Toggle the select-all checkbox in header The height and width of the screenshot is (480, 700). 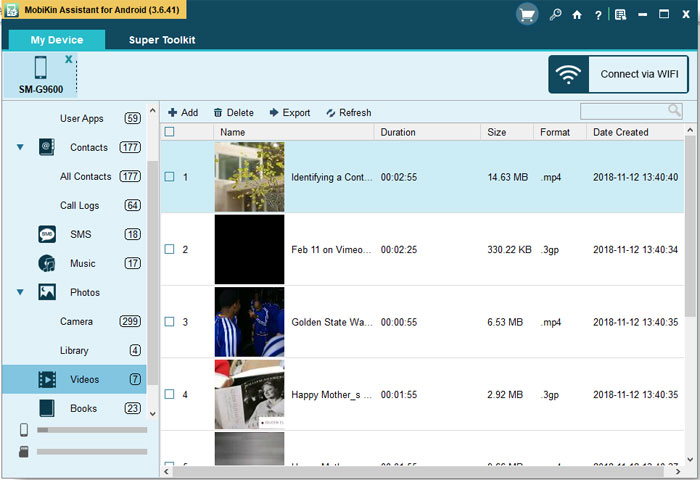coord(169,132)
